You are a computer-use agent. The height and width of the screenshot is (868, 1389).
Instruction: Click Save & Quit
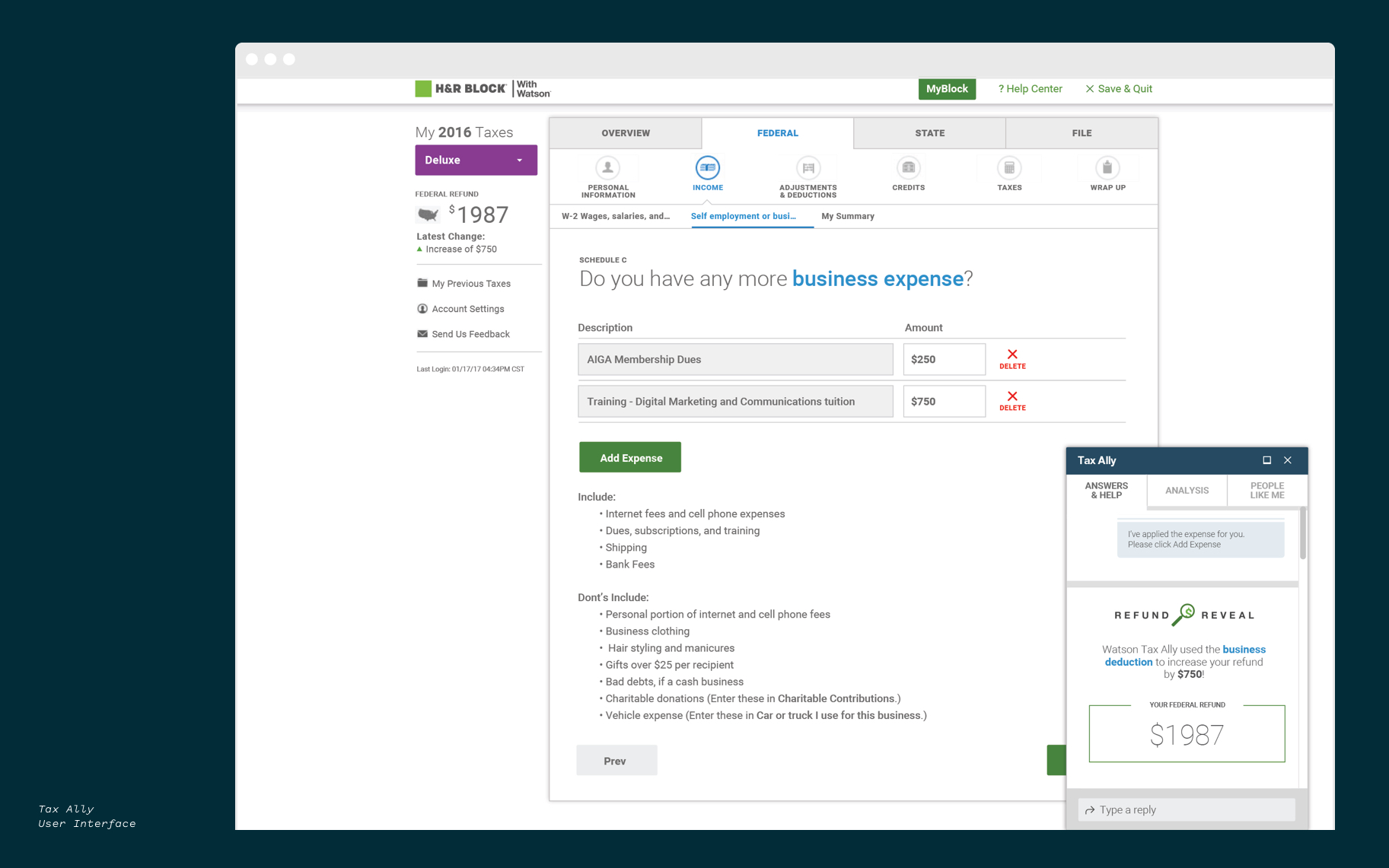coord(1119,89)
